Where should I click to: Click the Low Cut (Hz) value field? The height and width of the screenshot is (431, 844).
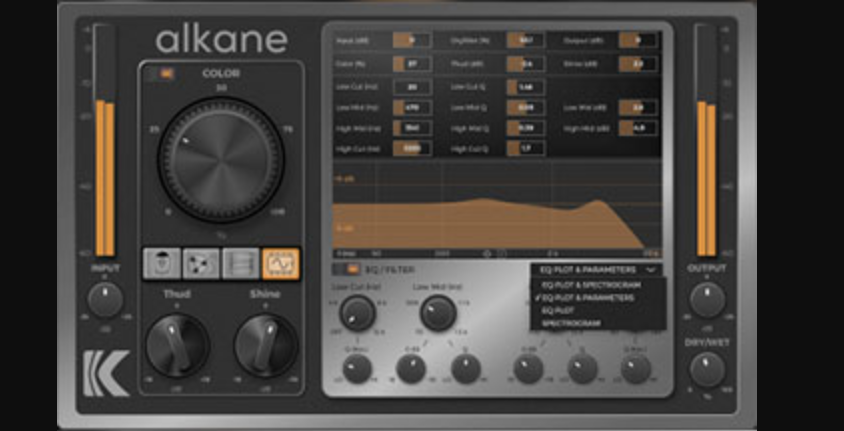pos(412,87)
